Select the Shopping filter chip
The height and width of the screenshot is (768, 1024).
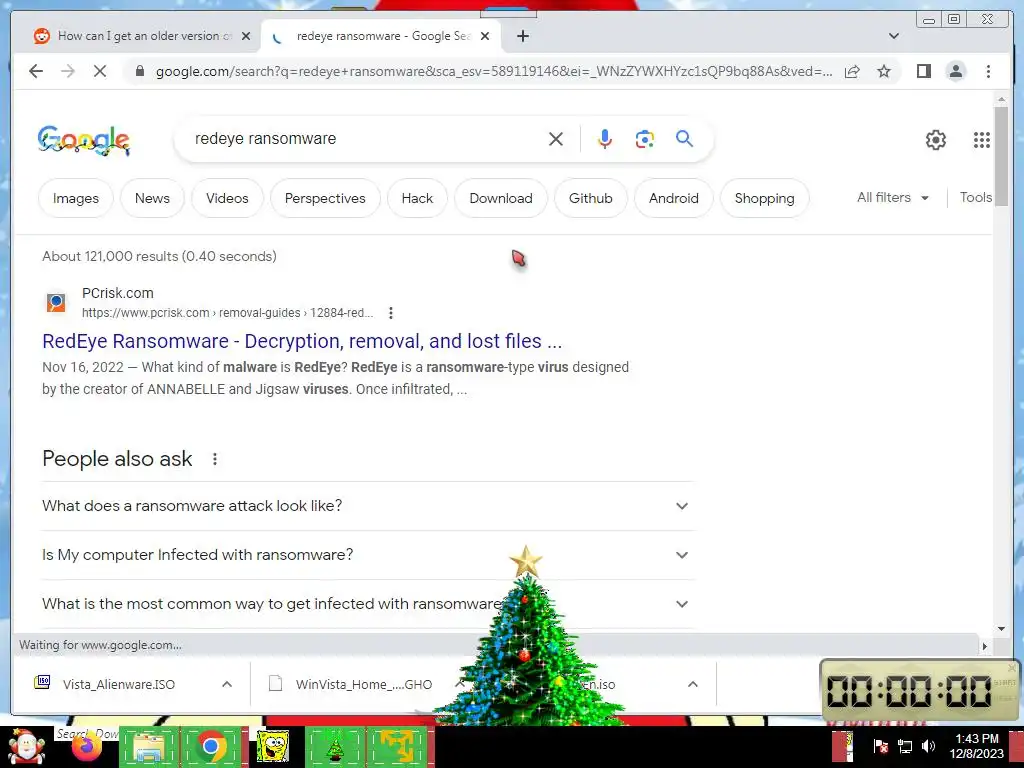point(765,198)
